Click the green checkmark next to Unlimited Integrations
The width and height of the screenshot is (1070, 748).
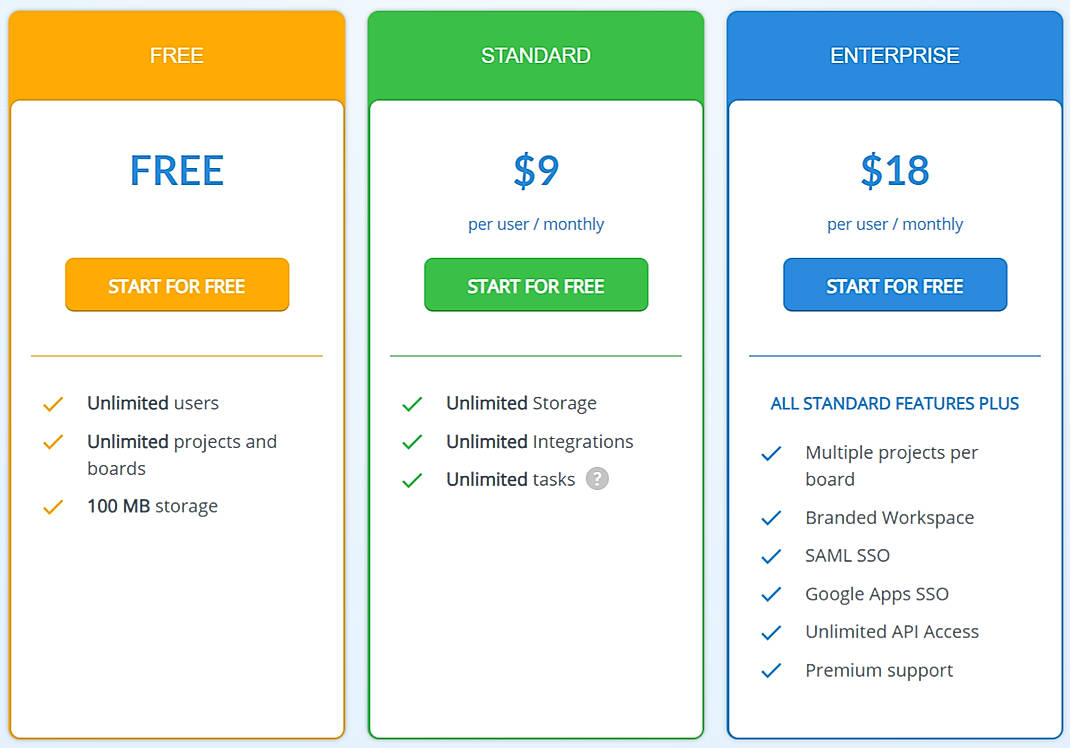point(412,442)
